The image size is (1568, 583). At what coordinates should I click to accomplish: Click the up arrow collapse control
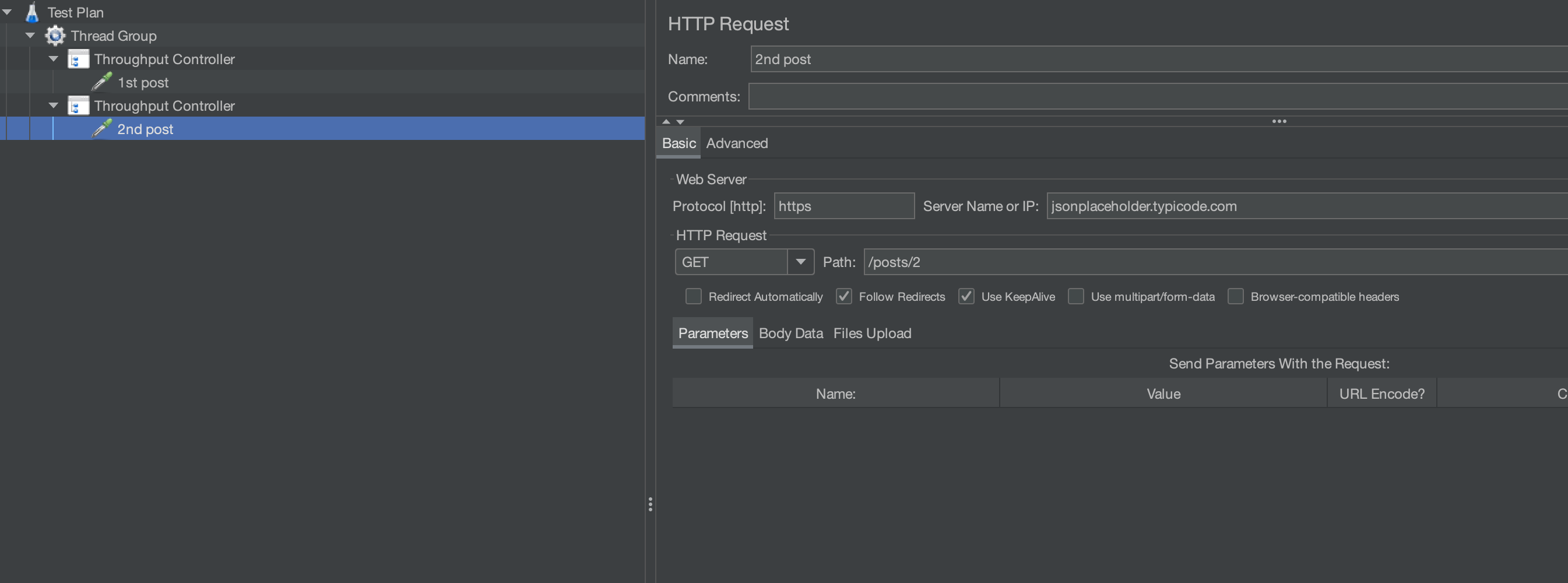666,122
